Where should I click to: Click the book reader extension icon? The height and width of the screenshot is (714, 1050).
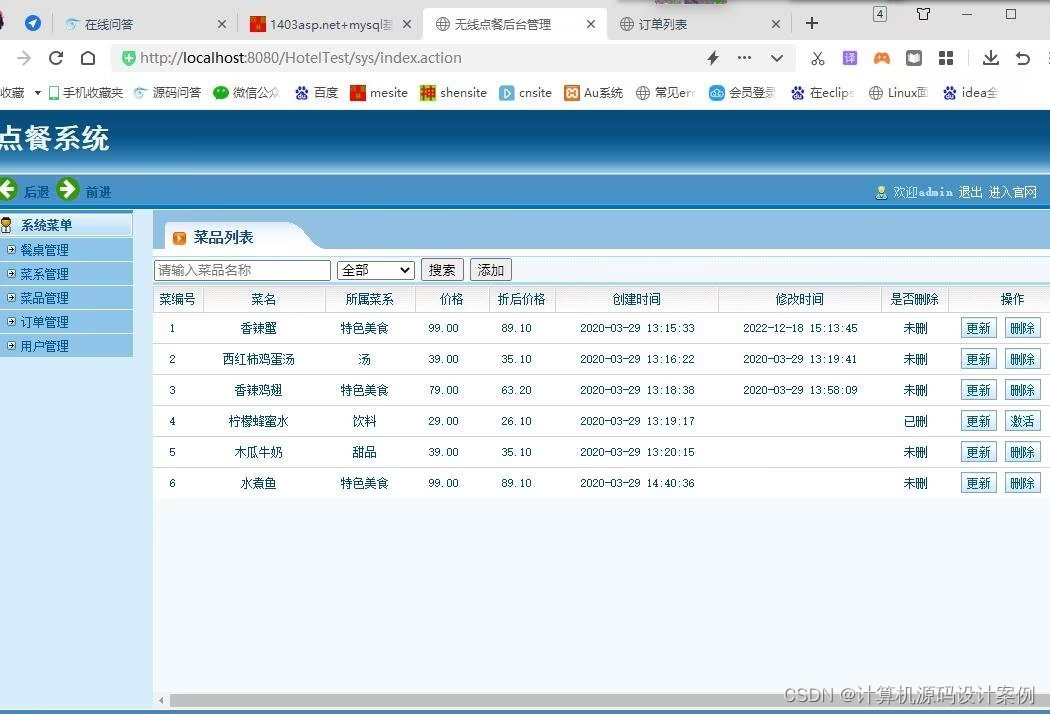914,58
